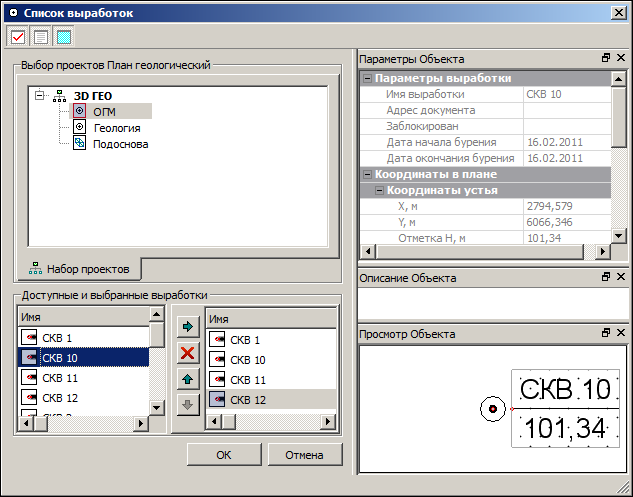Click the Дата окончания бурения value
The image size is (633, 497).
[x=567, y=158]
